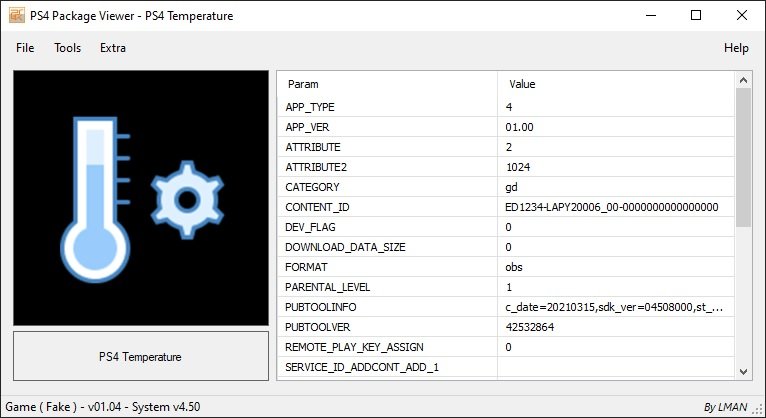Open the Extra menu
Screen dimensions: 766x418
click(113, 48)
